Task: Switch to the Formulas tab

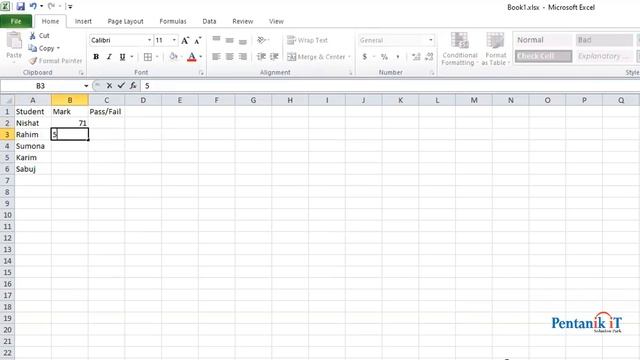Action: pos(173,21)
